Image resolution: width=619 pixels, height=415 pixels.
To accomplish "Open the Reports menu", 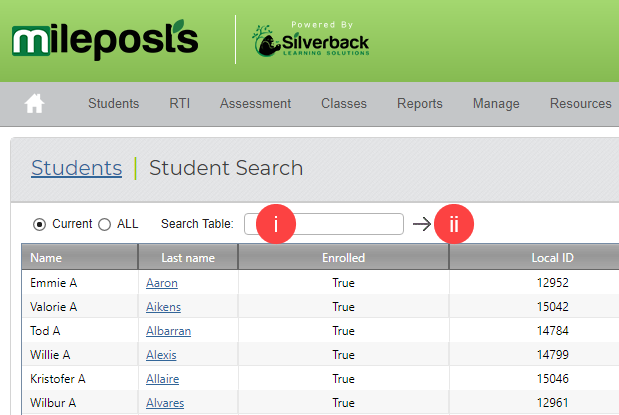I will [420, 103].
